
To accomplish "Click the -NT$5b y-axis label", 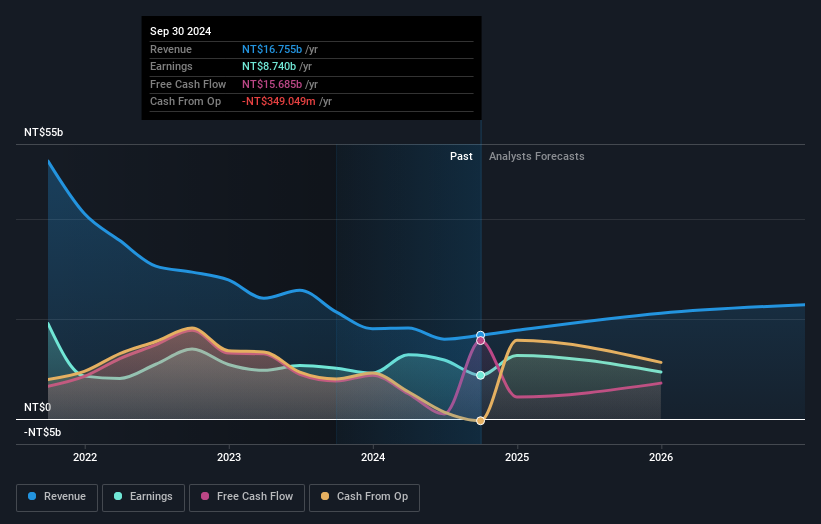I will click(42, 432).
